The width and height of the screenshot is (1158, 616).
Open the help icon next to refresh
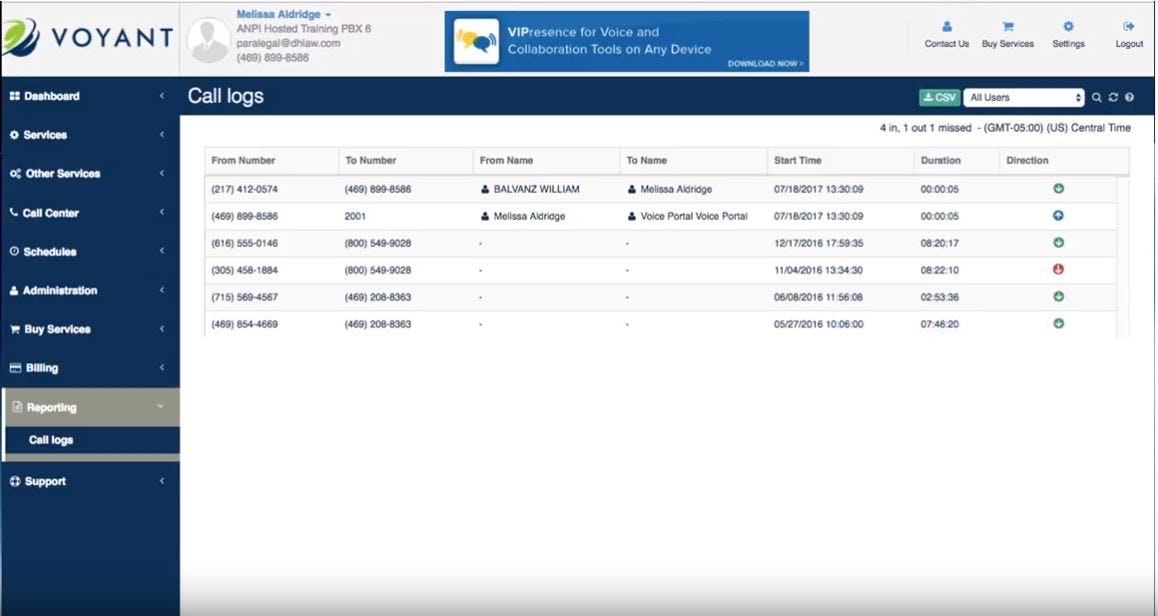point(1128,97)
